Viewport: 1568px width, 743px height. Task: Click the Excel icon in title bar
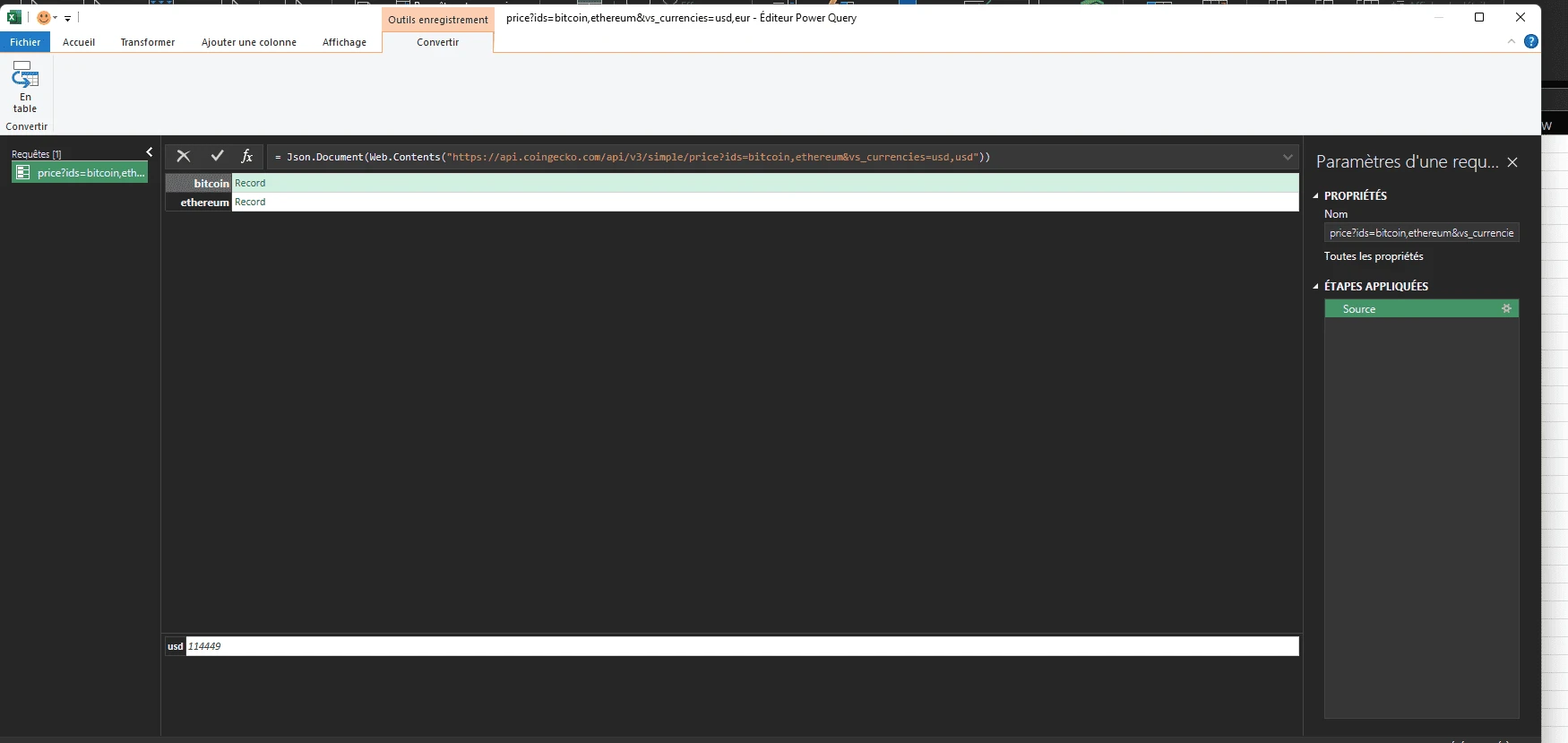pos(13,17)
